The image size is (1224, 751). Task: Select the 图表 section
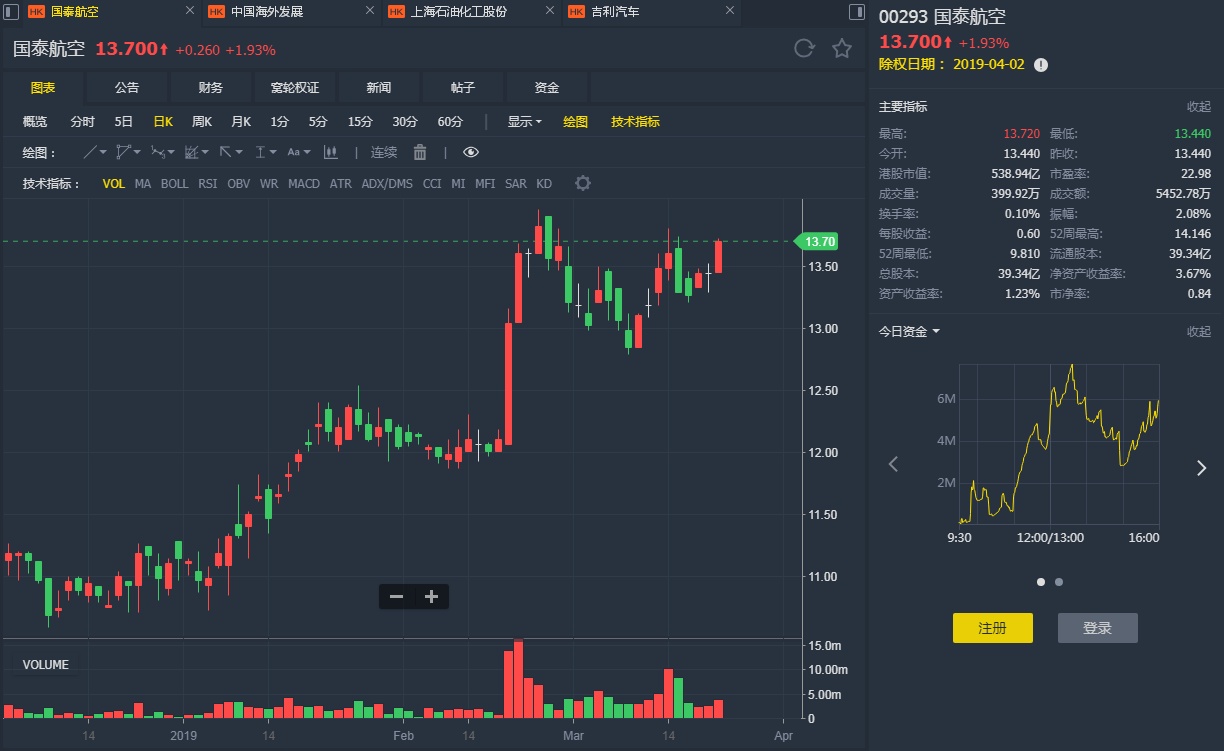pos(43,88)
